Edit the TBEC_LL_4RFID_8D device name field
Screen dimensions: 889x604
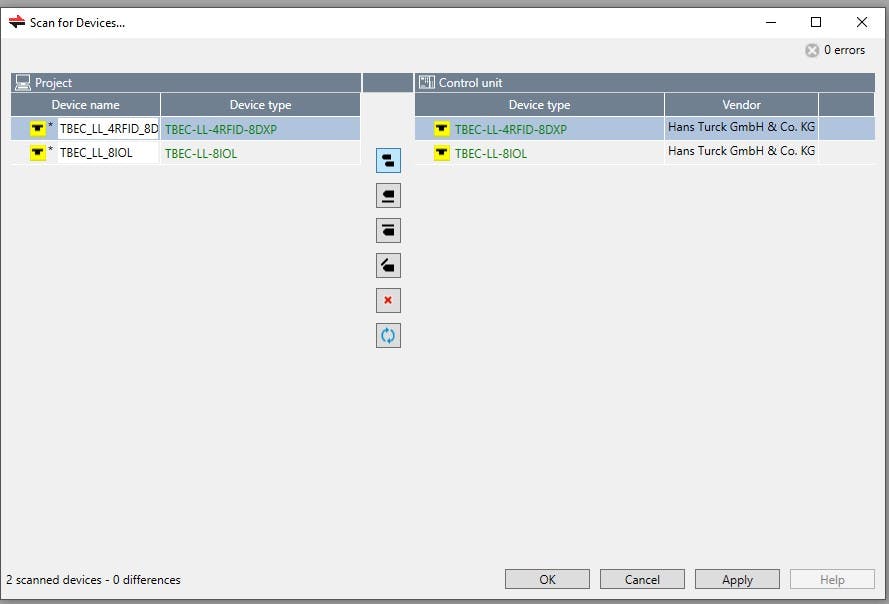click(108, 129)
